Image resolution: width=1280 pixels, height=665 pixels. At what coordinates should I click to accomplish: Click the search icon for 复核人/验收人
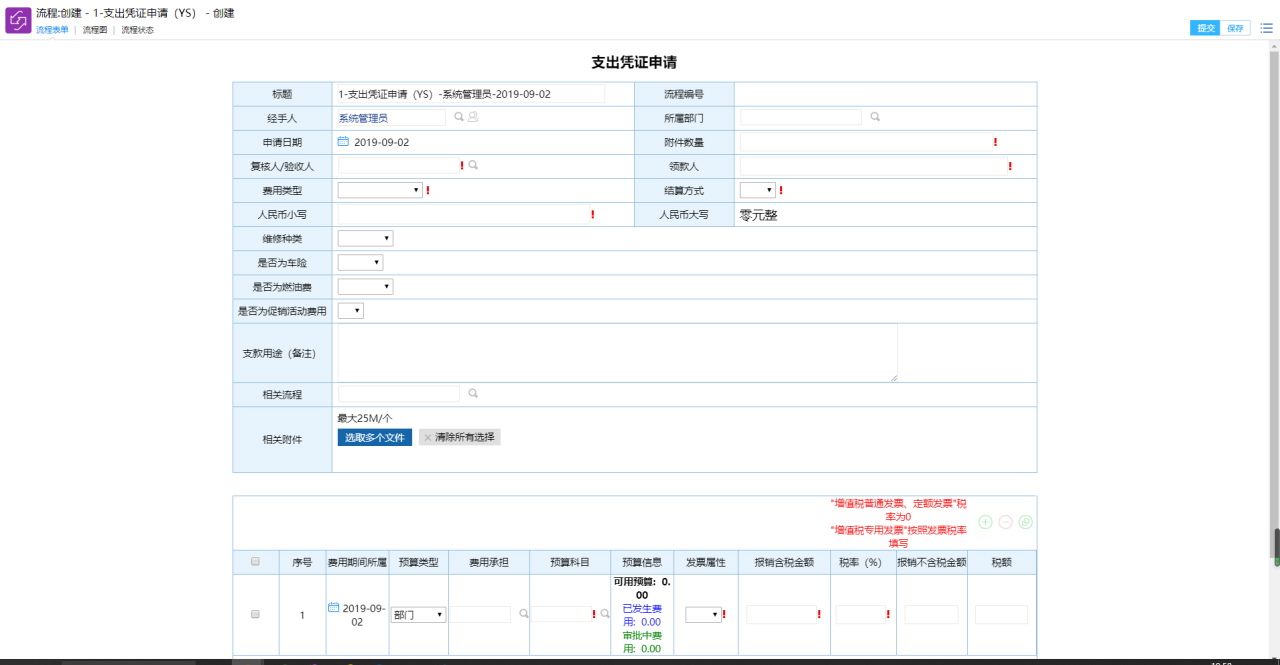[x=474, y=166]
